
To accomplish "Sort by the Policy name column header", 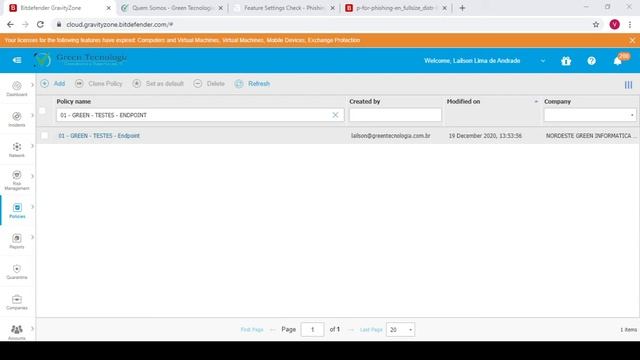I will (x=74, y=101).
